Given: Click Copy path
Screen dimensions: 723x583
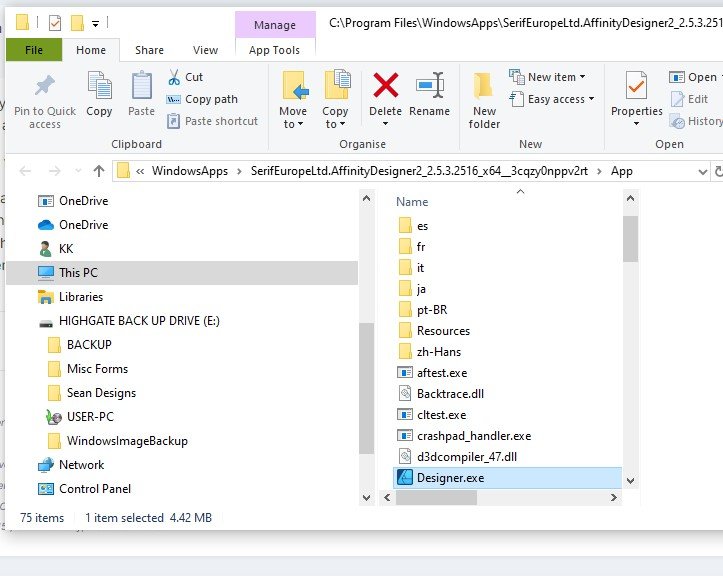Looking at the screenshot, I should coord(202,99).
